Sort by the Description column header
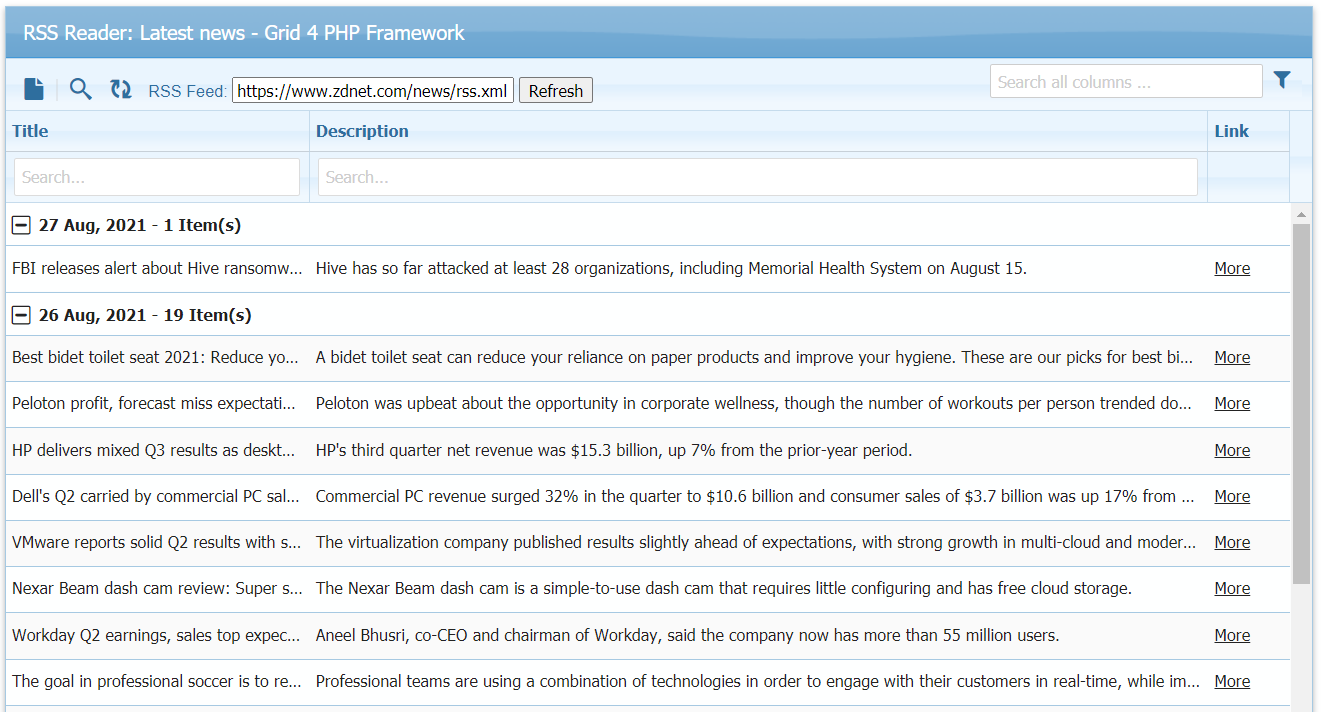Viewport: 1321px width, 712px height. [x=362, y=131]
